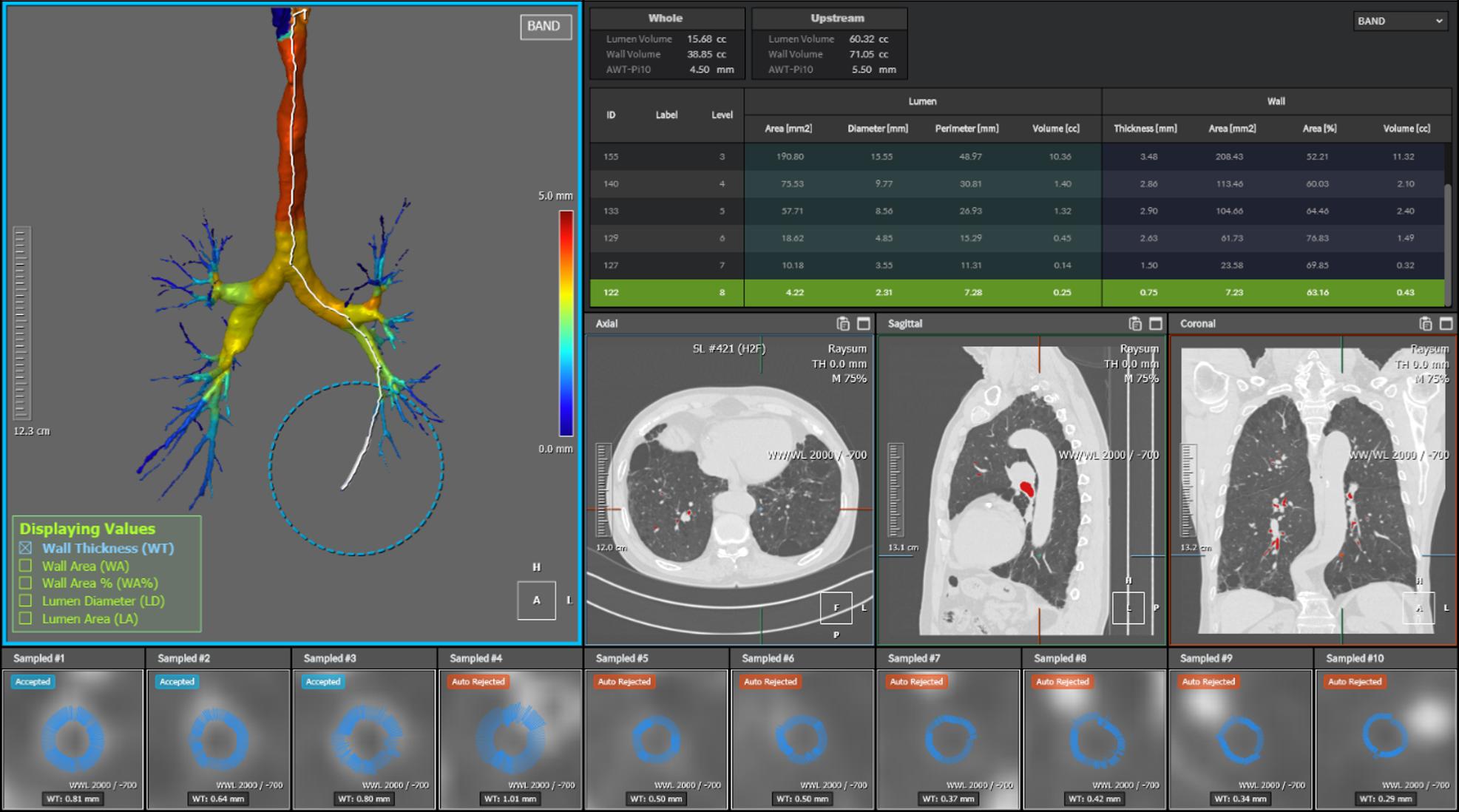Click the 3D orientation cube labeled A
This screenshot has height=812, width=1459.
(x=536, y=600)
